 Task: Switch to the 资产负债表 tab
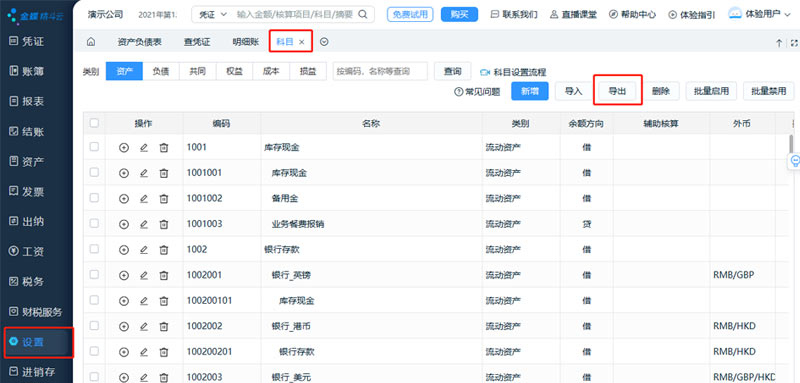click(139, 42)
